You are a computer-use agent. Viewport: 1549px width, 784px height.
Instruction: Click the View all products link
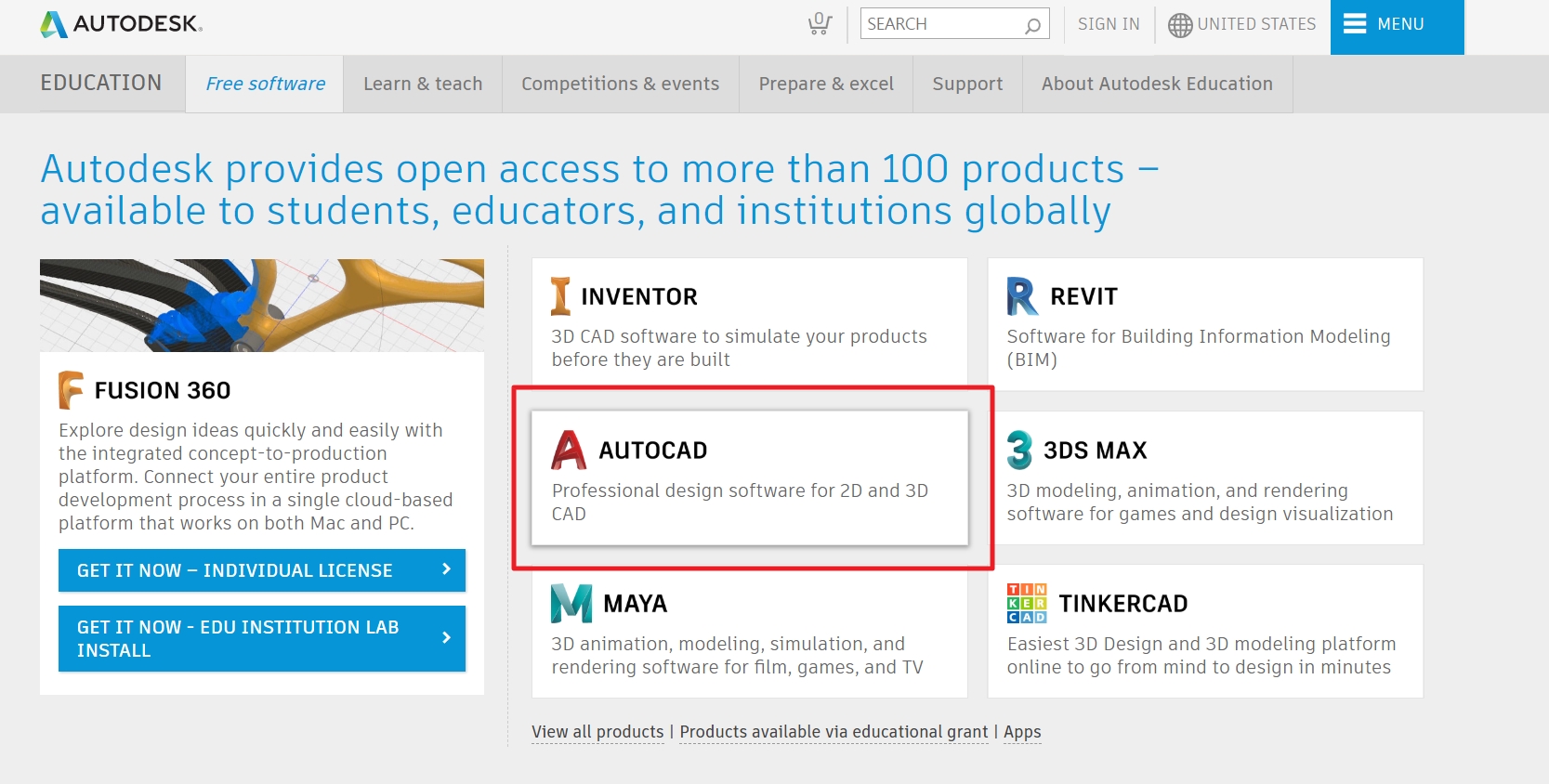click(x=597, y=732)
